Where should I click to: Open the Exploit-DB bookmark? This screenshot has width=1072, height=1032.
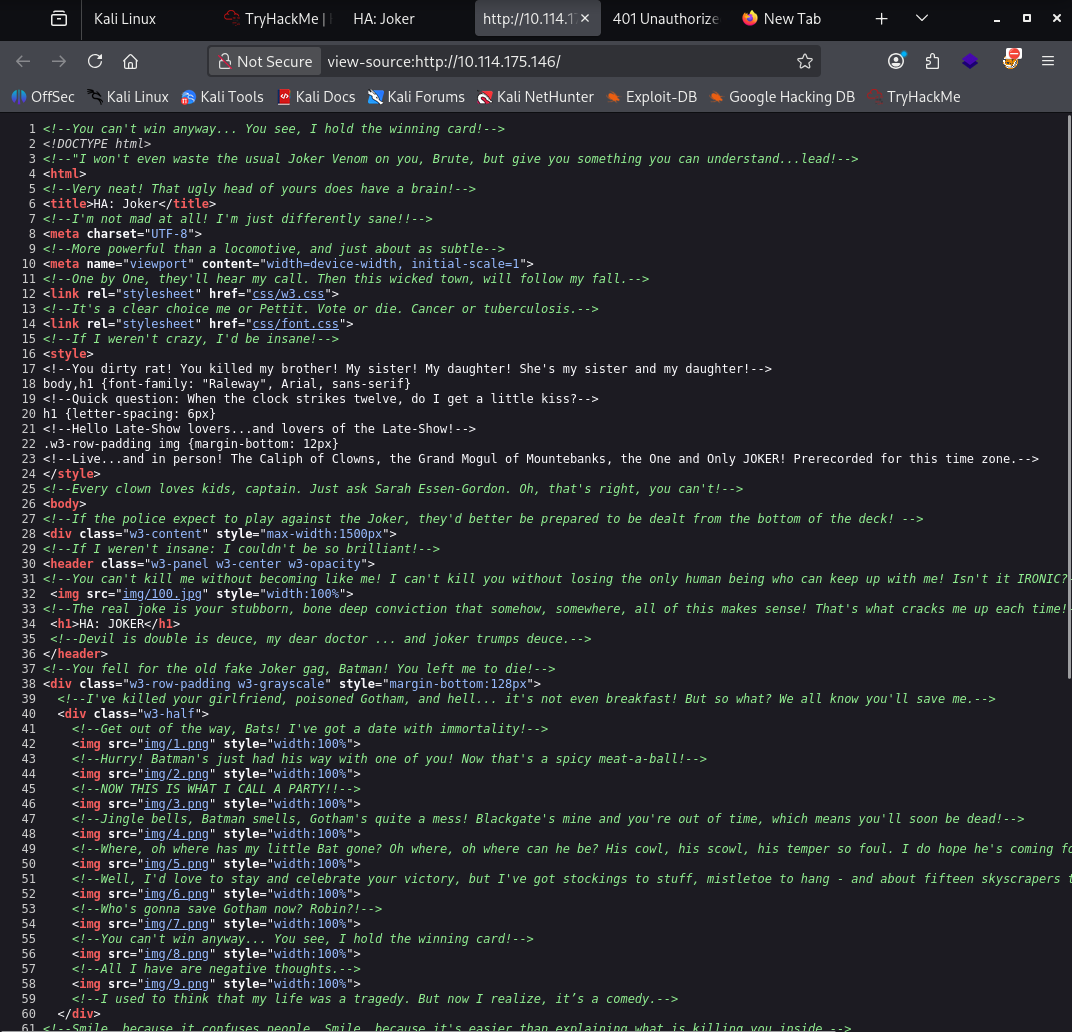[x=650, y=97]
